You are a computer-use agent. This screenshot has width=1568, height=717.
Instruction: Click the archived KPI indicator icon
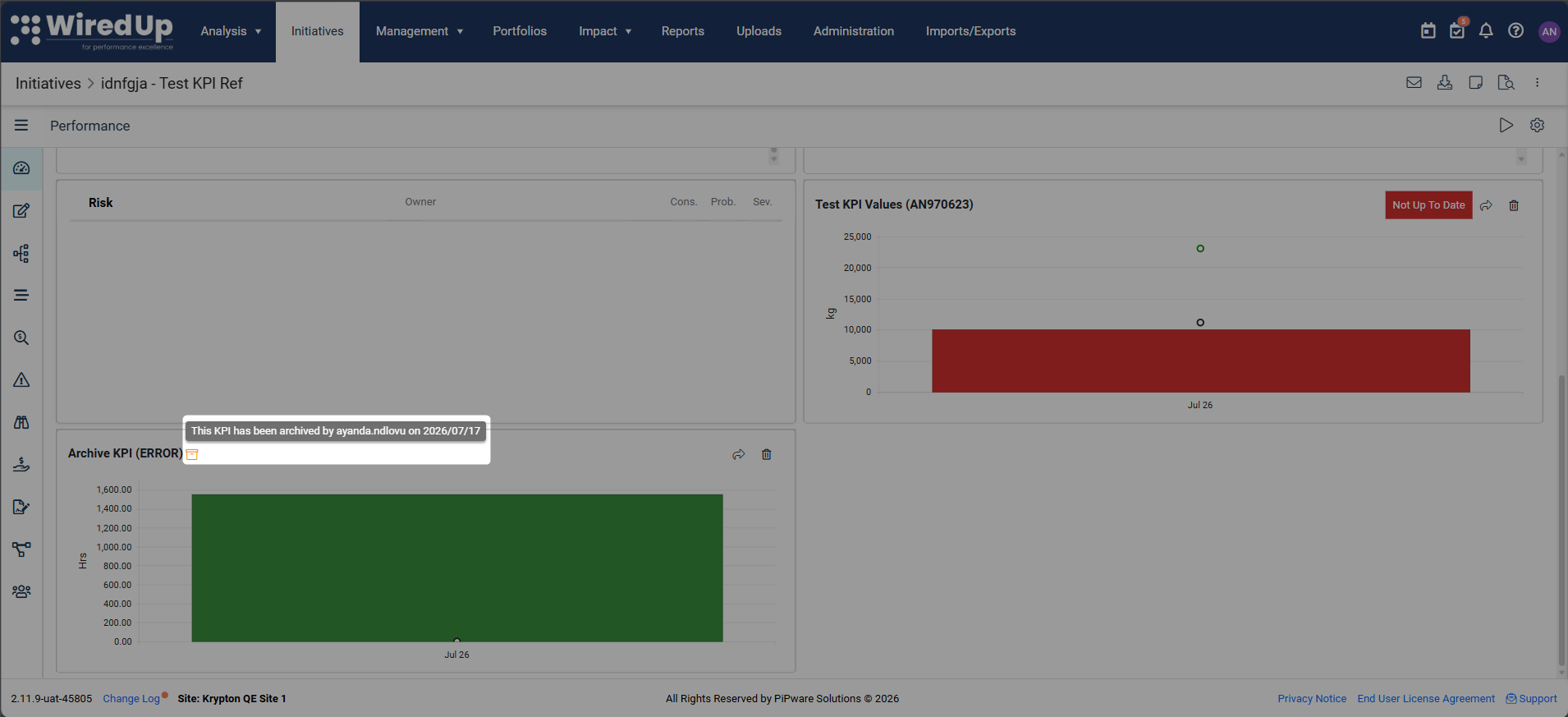[x=192, y=454]
